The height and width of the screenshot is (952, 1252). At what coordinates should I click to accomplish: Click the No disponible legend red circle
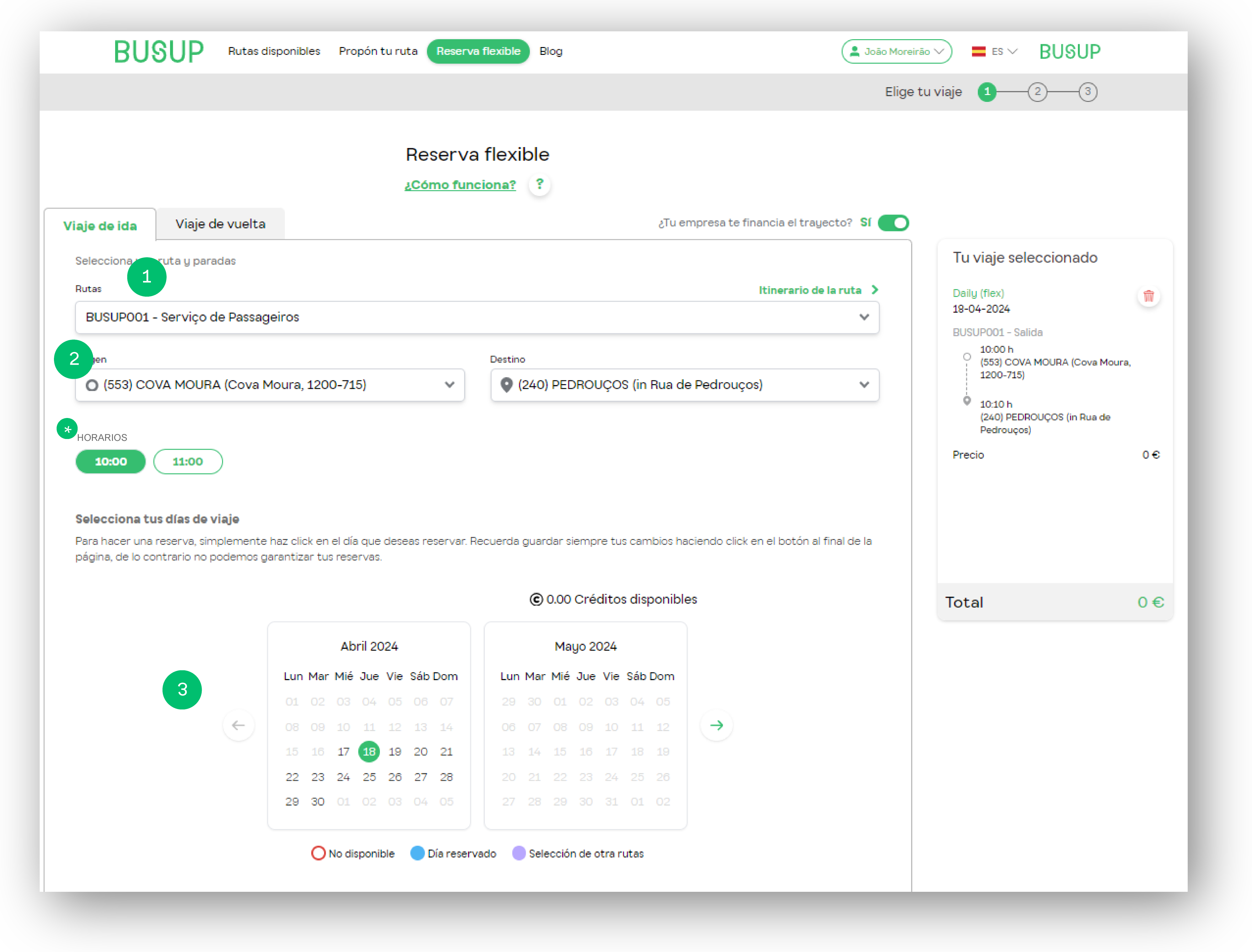click(x=318, y=853)
